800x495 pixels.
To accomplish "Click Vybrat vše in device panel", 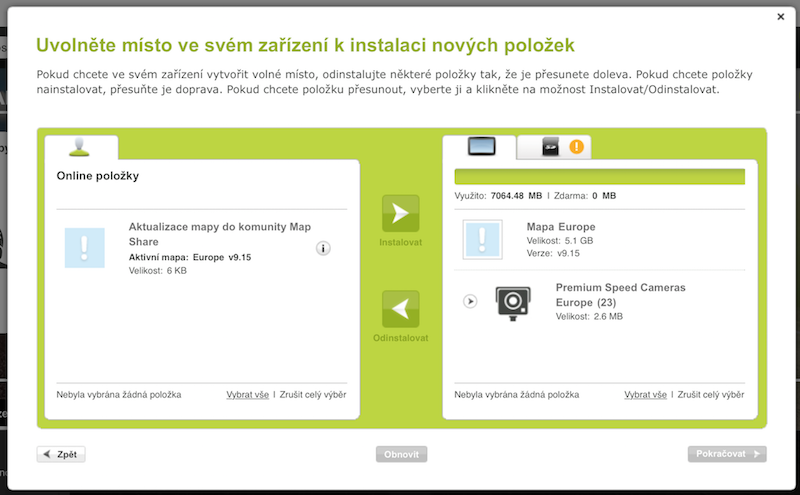I will tap(645, 395).
